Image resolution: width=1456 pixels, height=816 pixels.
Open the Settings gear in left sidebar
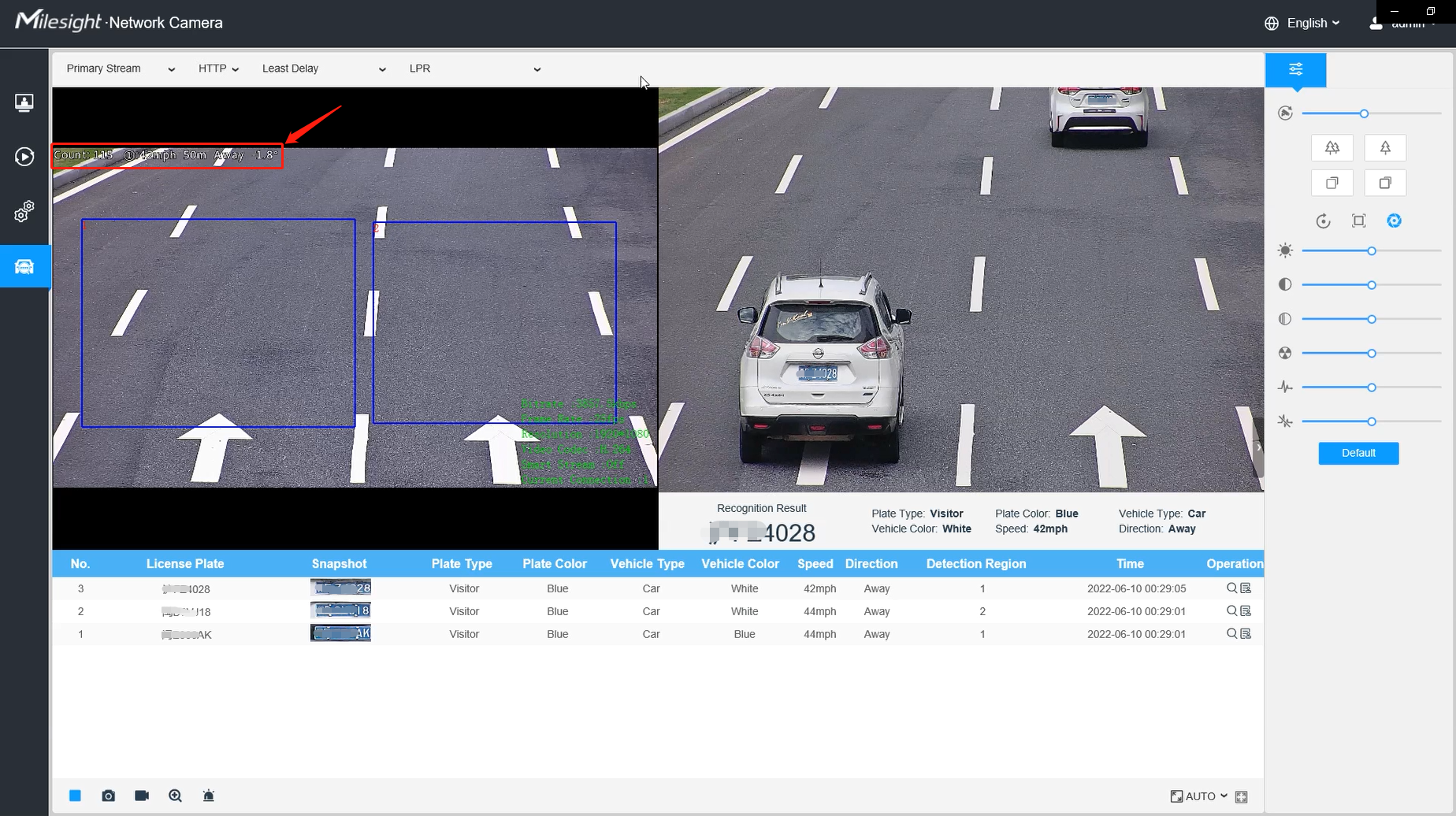pos(24,211)
